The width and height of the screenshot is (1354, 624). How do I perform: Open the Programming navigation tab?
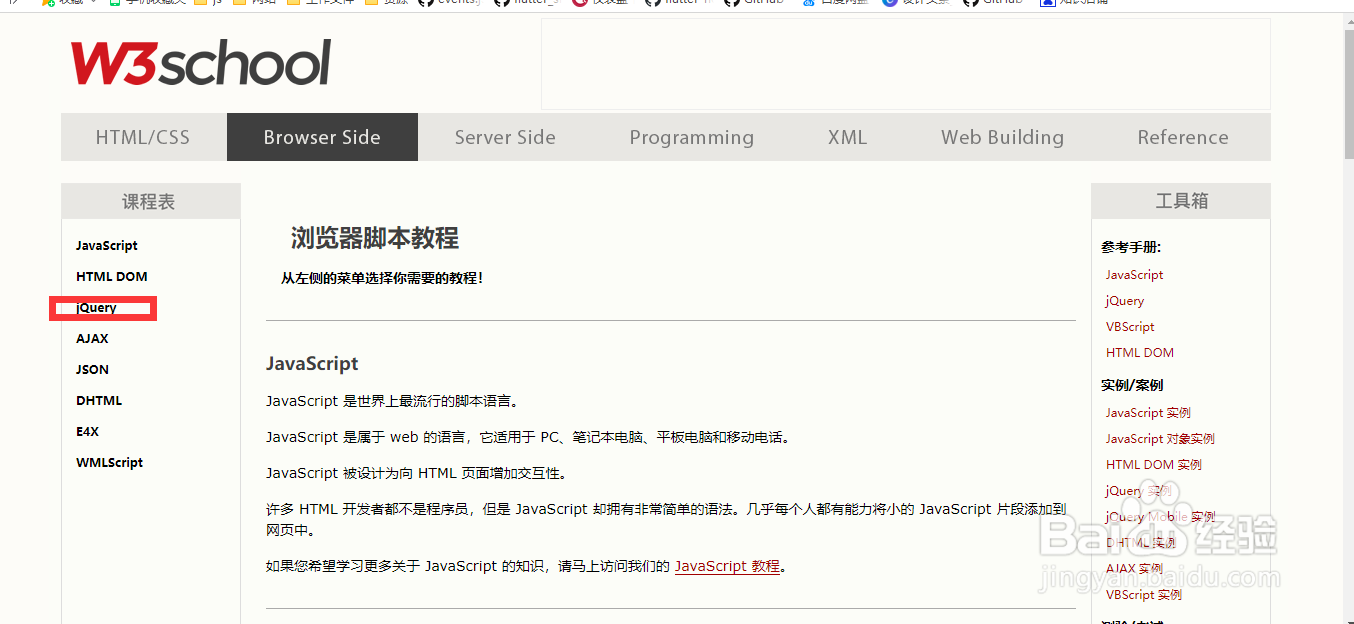click(x=692, y=137)
